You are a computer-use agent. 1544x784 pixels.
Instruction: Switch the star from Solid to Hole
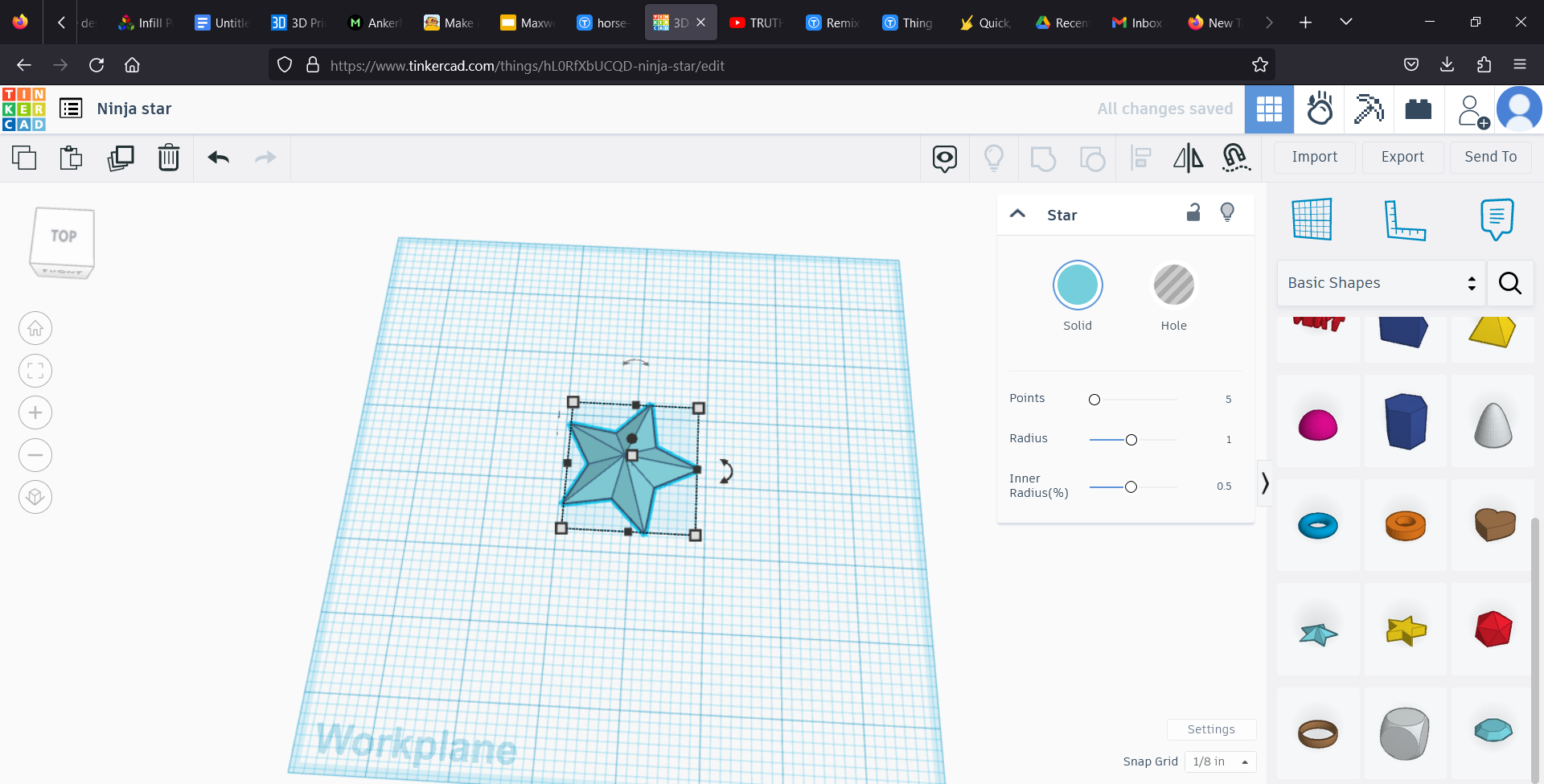pos(1174,285)
